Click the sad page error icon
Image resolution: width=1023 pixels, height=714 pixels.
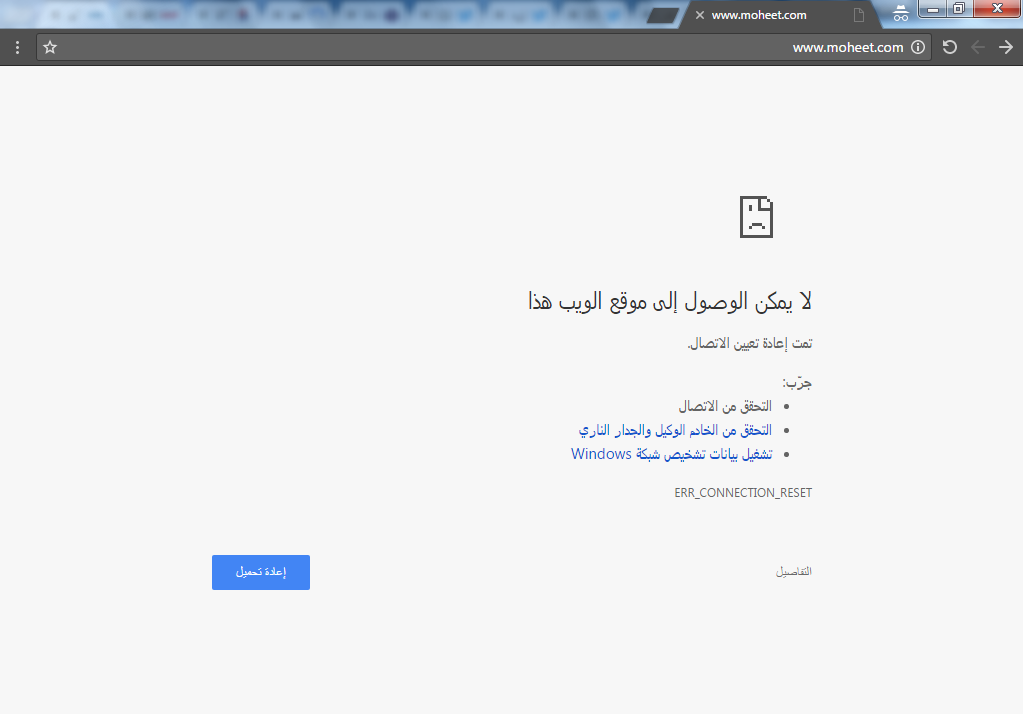point(756,217)
